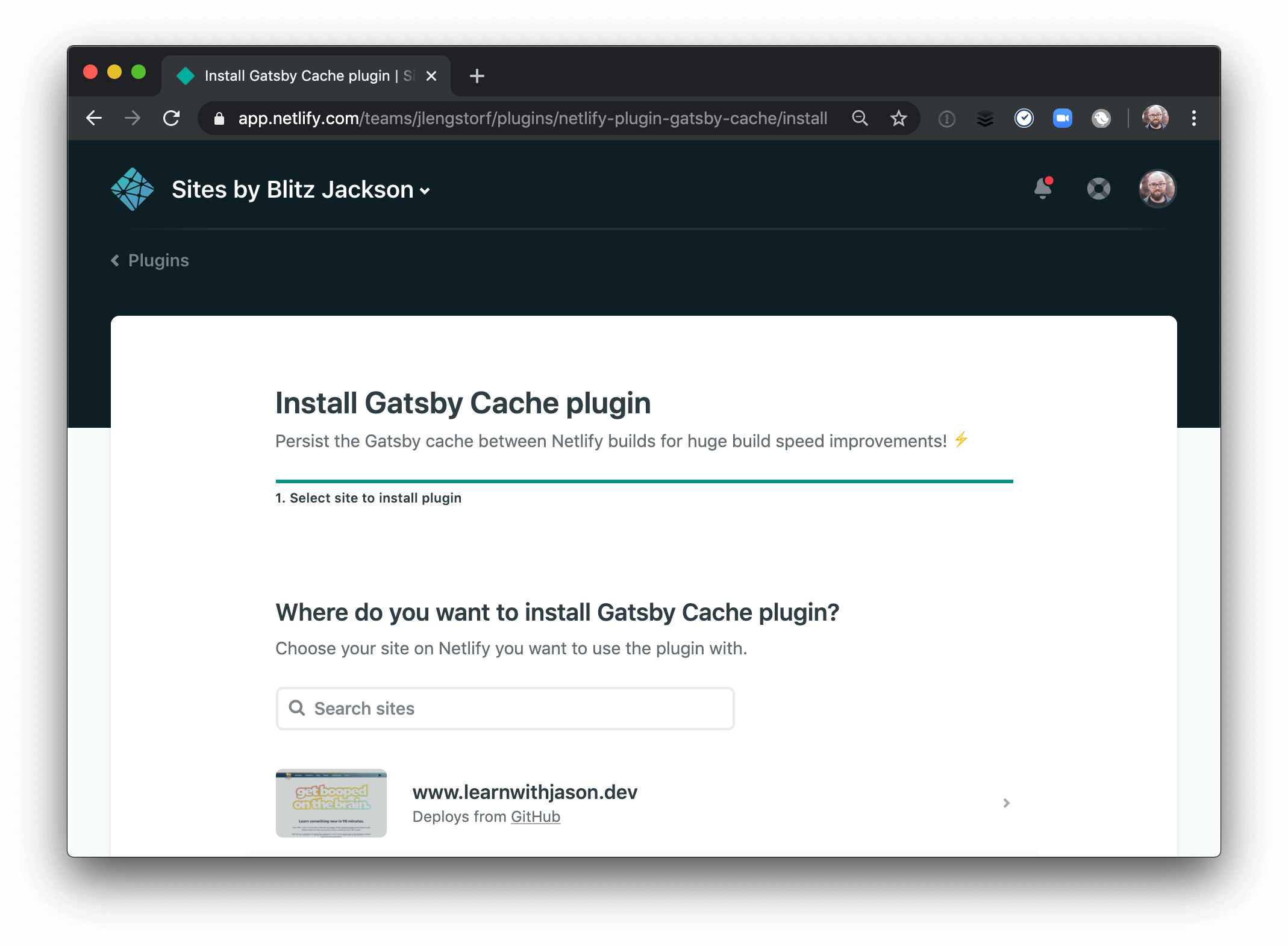Screen dimensions: 1288x946
Task: Click the learnwithjason.dev site thumbnail
Action: (331, 803)
